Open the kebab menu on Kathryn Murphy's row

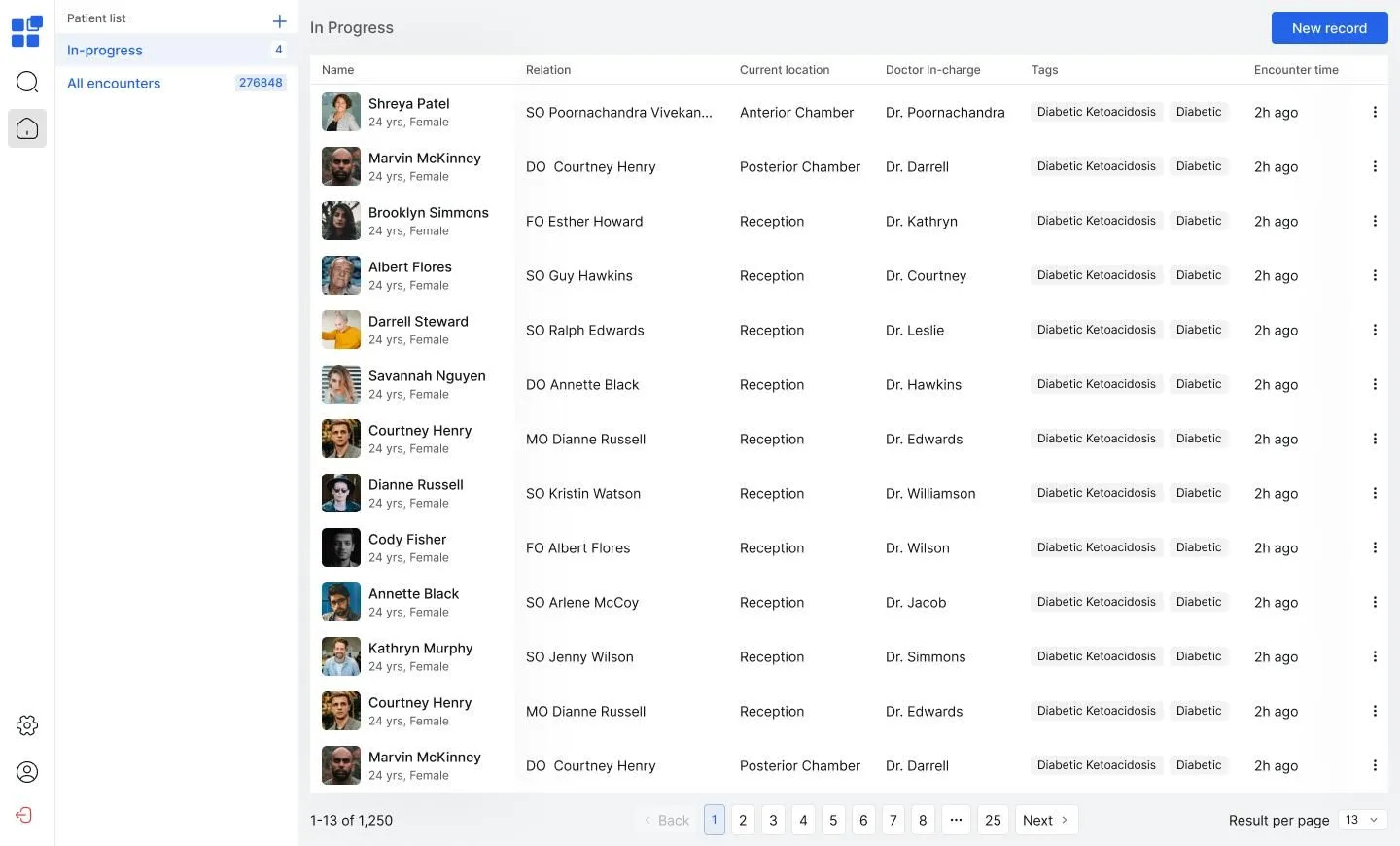[x=1376, y=656]
